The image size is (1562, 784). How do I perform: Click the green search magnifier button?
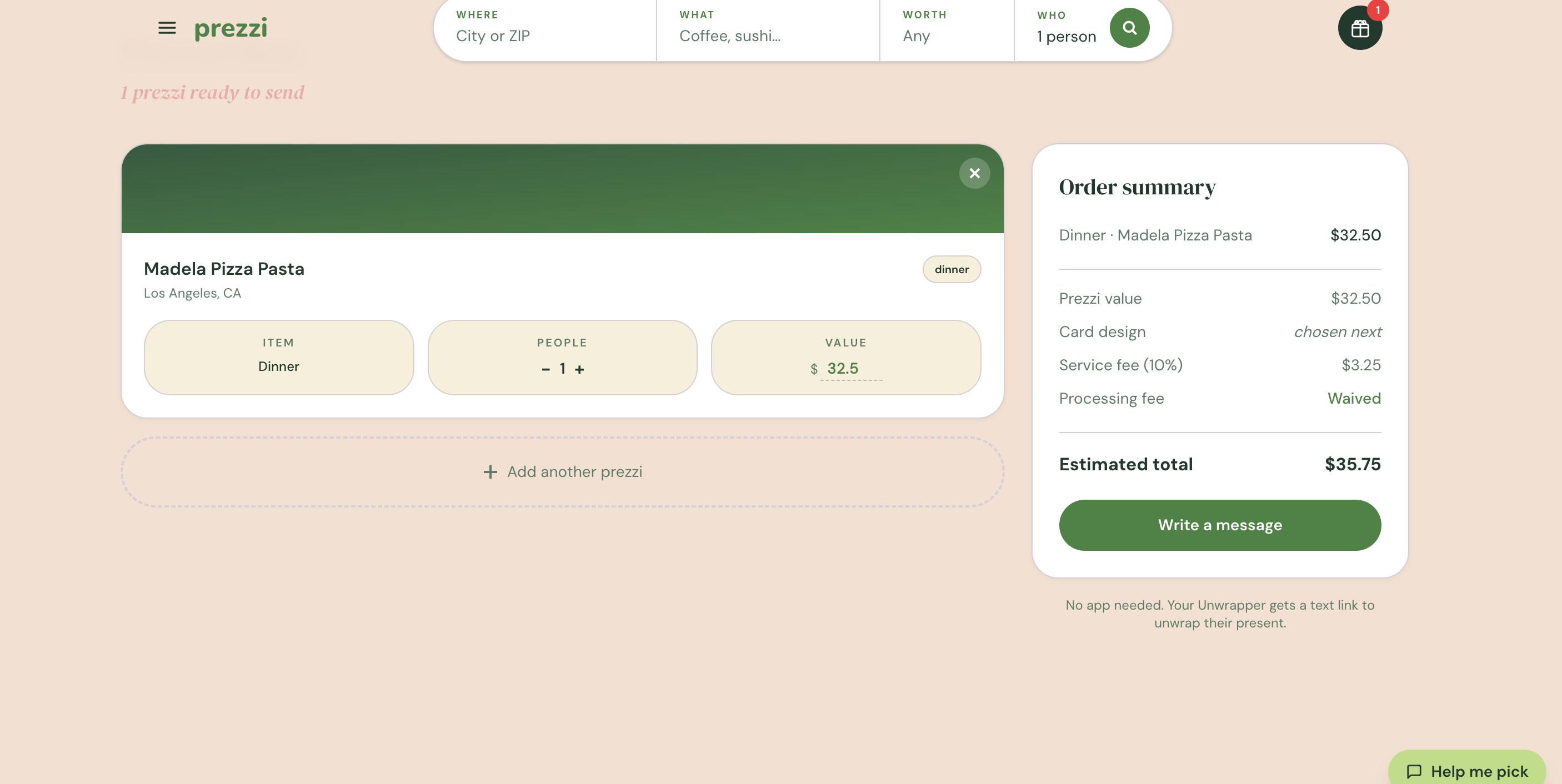[x=1129, y=28]
